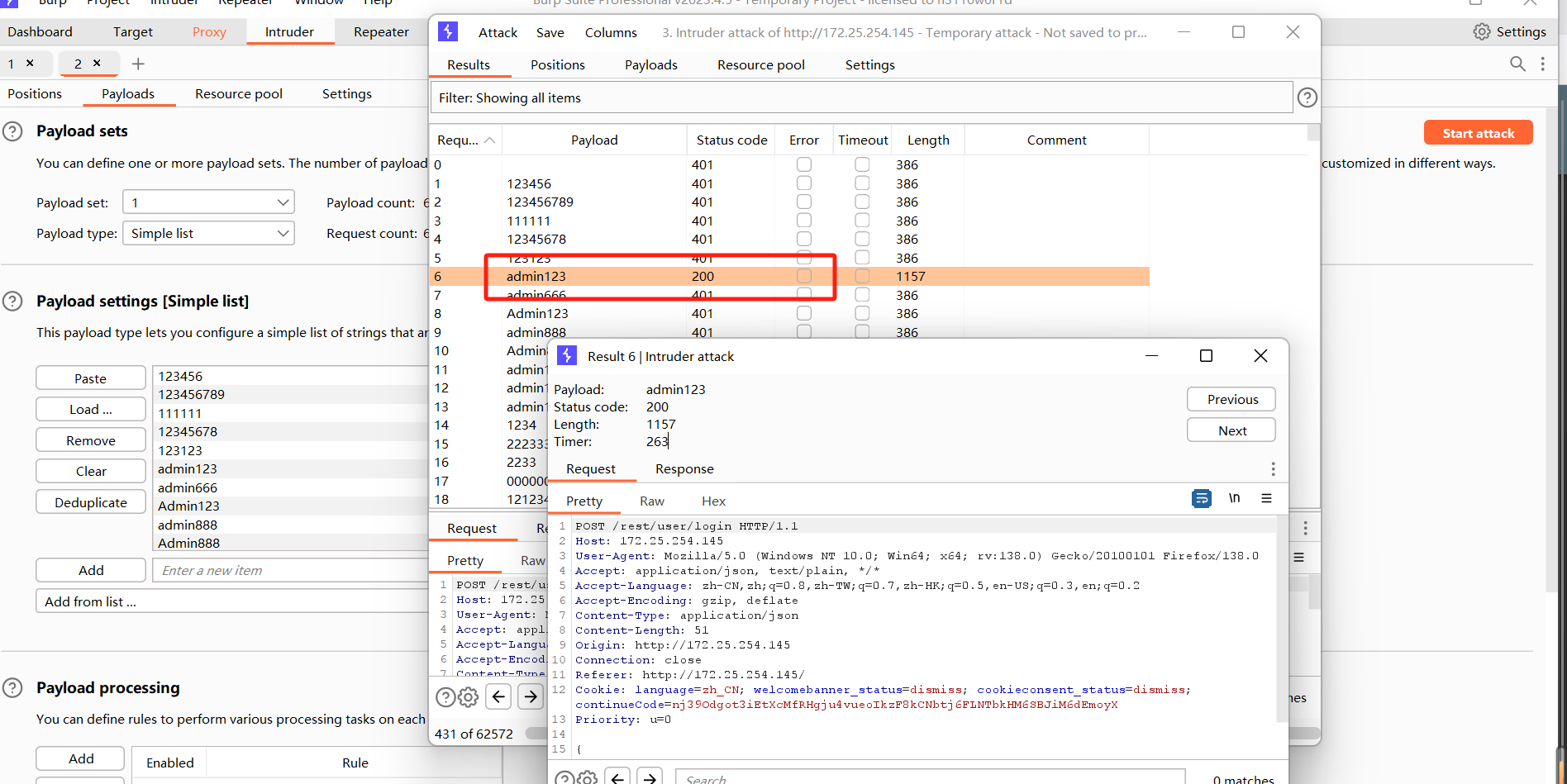Viewport: 1567px width, 784px height.
Task: Click the lightning icon in the Result 6 window title
Action: pyautogui.click(x=567, y=356)
